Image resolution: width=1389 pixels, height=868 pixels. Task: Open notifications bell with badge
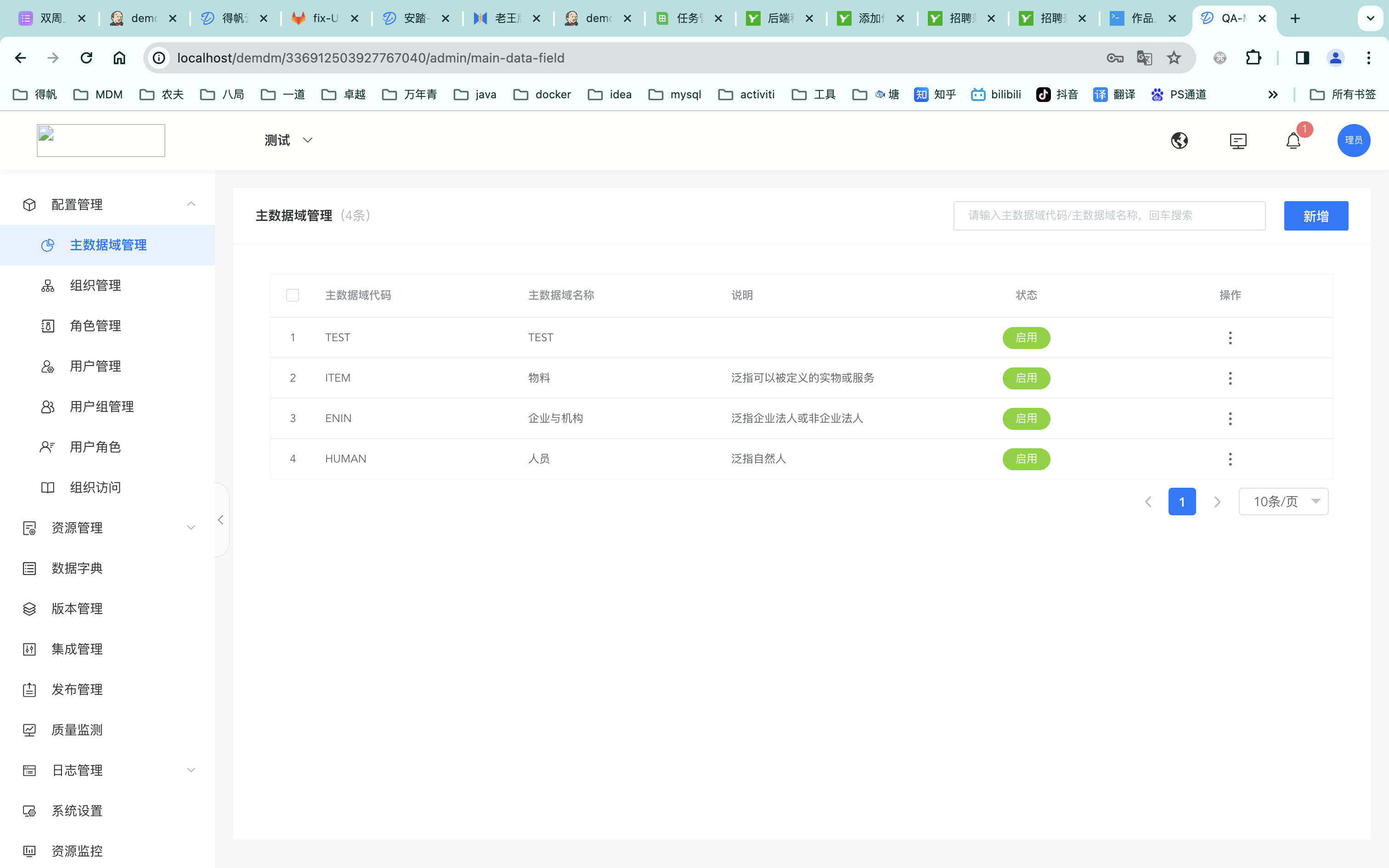[1293, 141]
